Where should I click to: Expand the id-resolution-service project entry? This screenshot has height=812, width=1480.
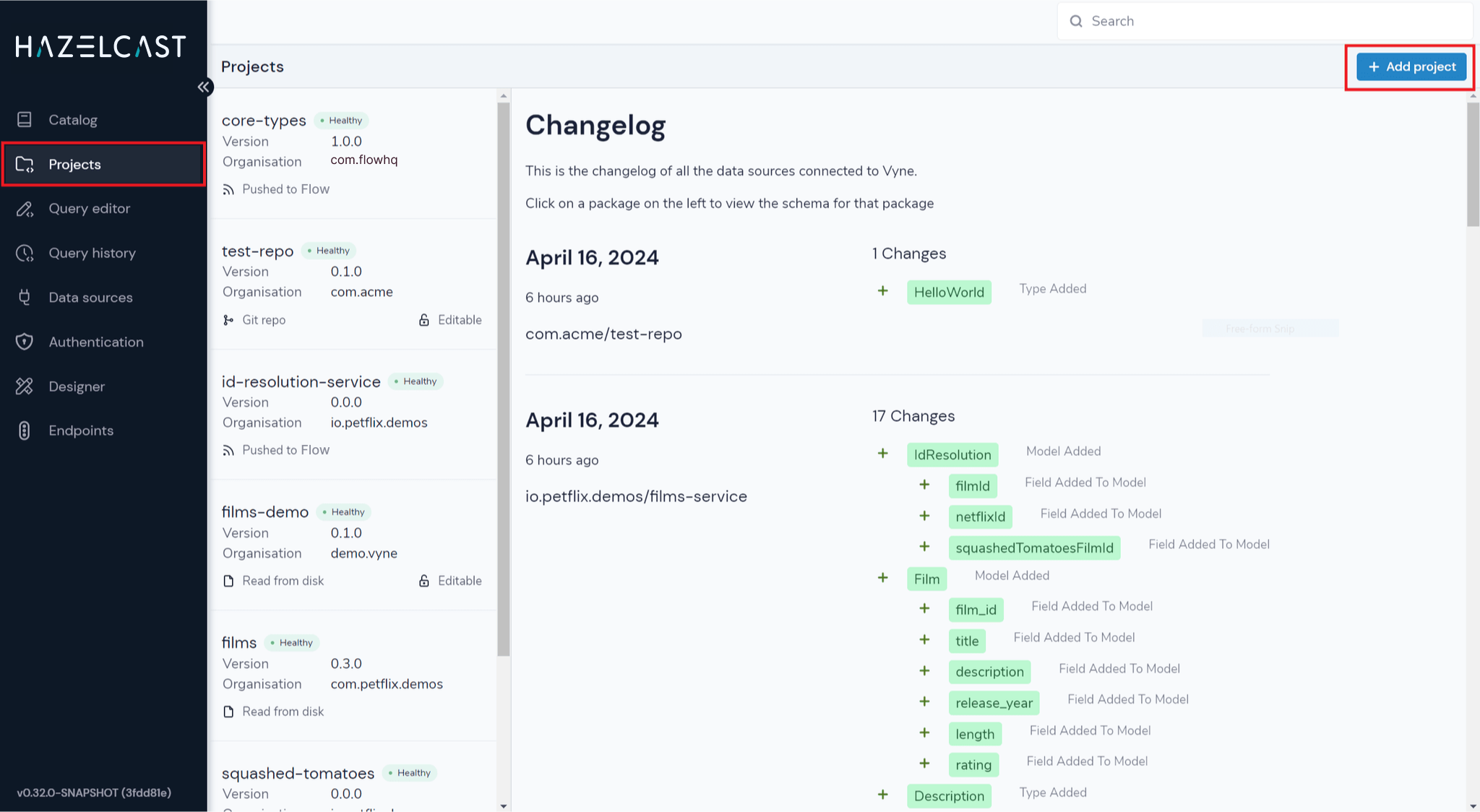tap(300, 381)
